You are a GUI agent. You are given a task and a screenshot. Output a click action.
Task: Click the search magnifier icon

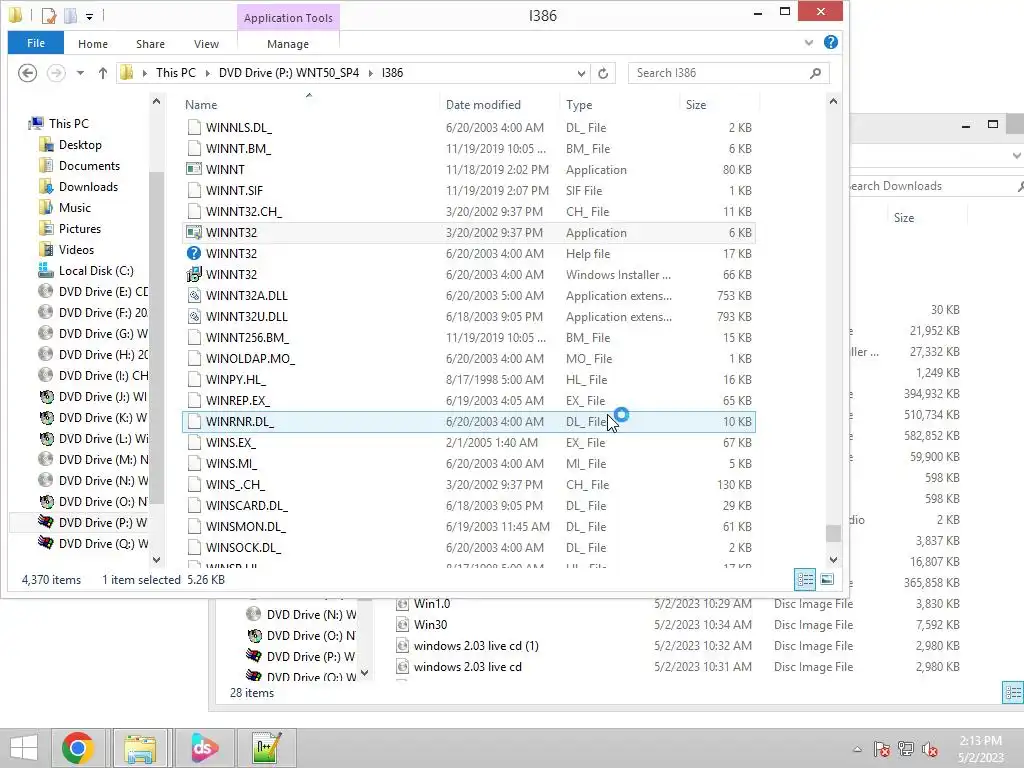[x=815, y=73]
